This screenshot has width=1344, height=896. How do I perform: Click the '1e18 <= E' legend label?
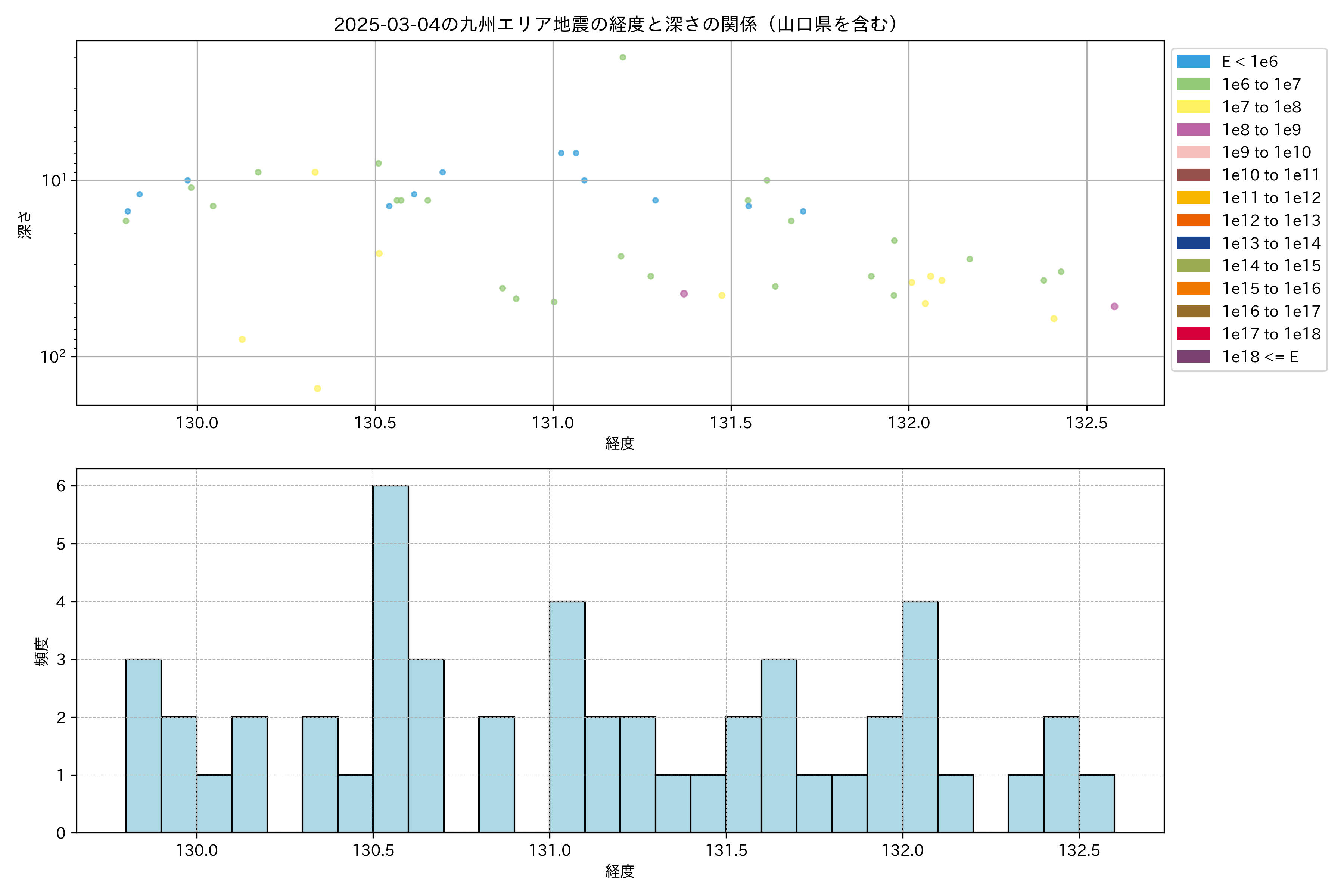(x=1260, y=357)
